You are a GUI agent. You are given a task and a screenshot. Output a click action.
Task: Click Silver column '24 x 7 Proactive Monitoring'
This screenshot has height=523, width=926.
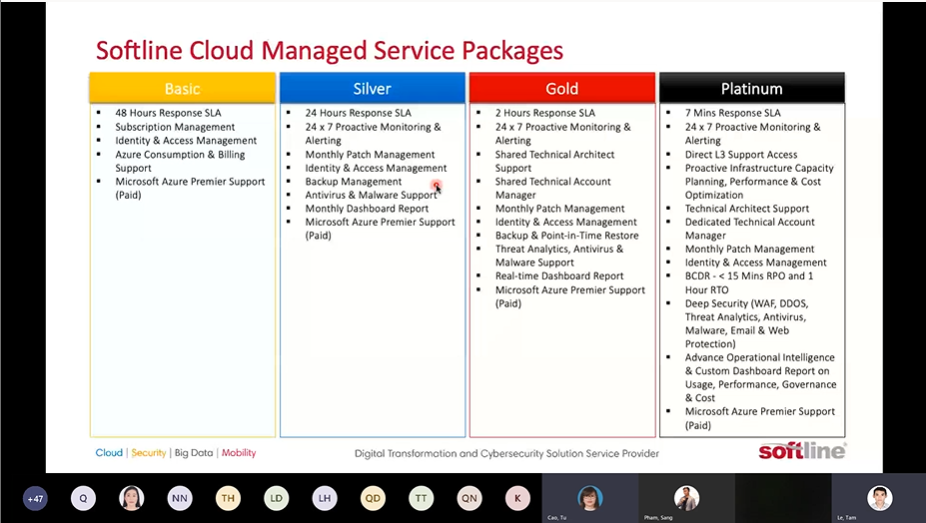coord(373,133)
